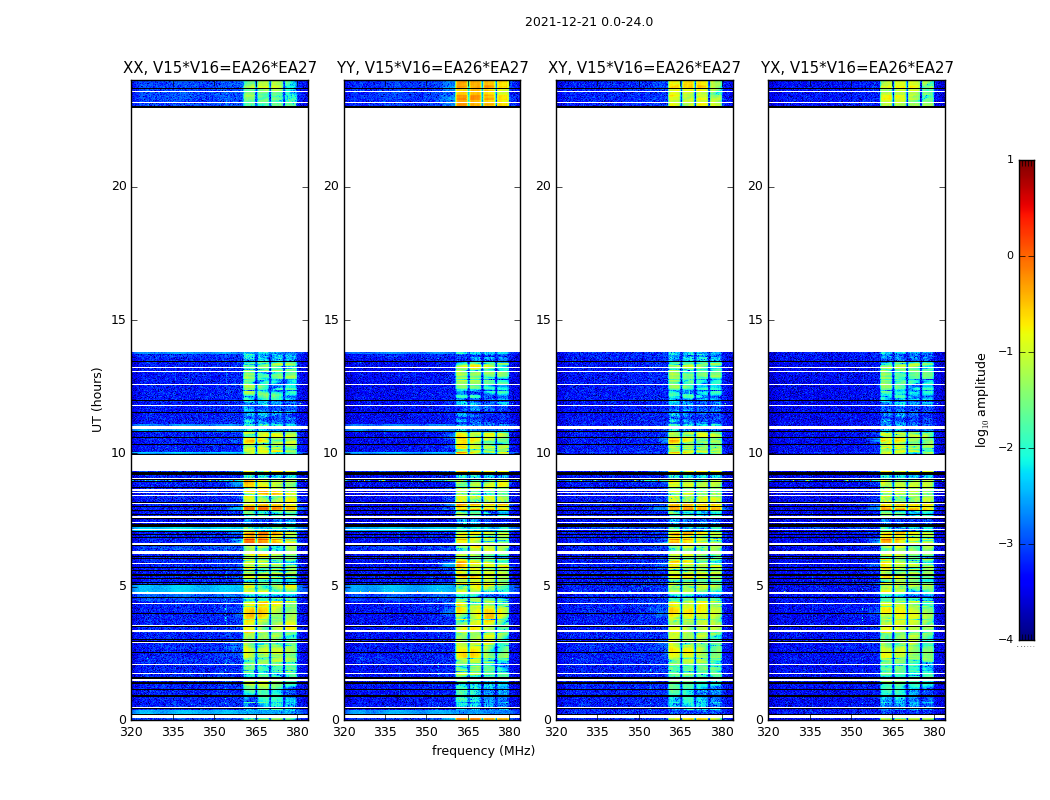Click the YX, V15*V16=EA26*EA27 panel title
The height and width of the screenshot is (800, 1050).
tap(856, 68)
